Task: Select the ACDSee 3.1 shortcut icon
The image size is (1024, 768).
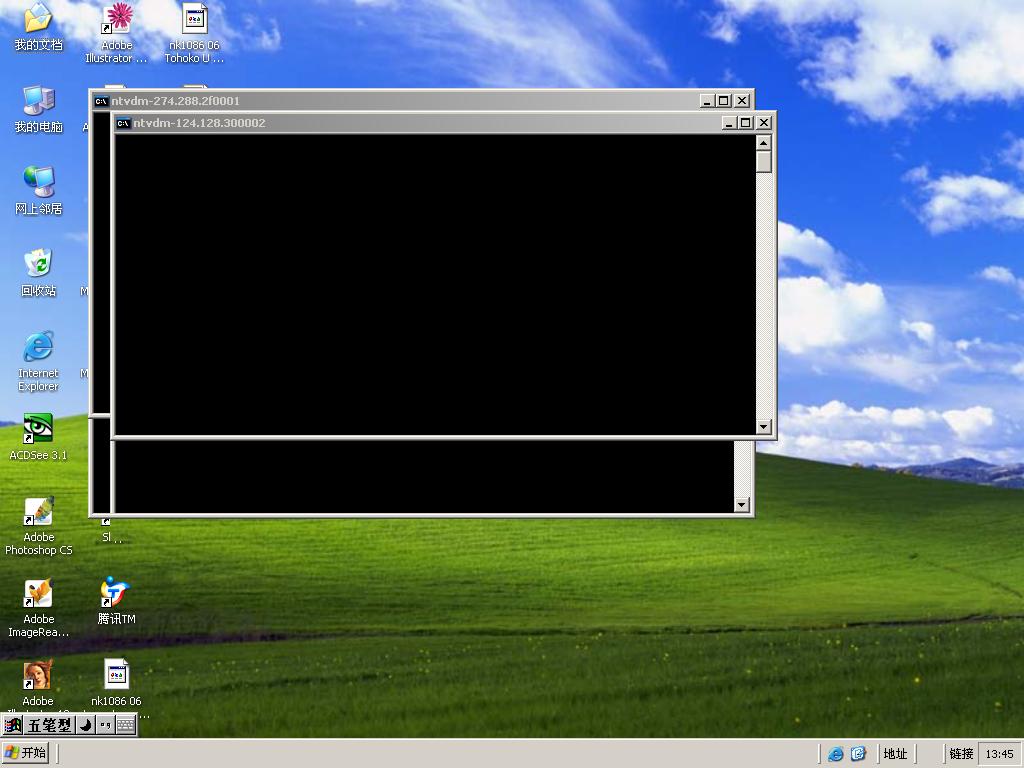Action: [39, 437]
